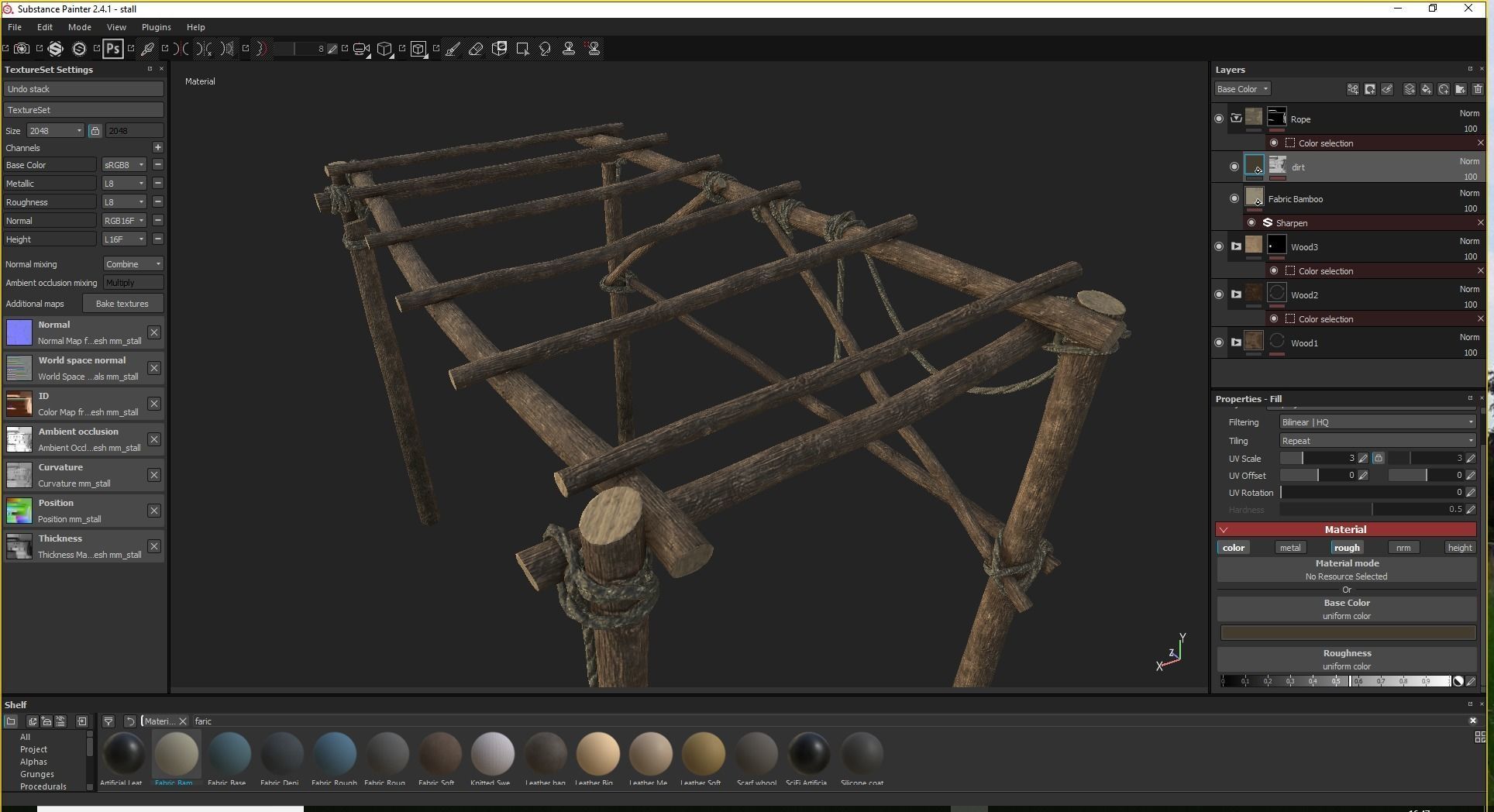Viewport: 1494px width, 812px height.
Task: Select the polygon fill selection tool
Action: tap(522, 49)
